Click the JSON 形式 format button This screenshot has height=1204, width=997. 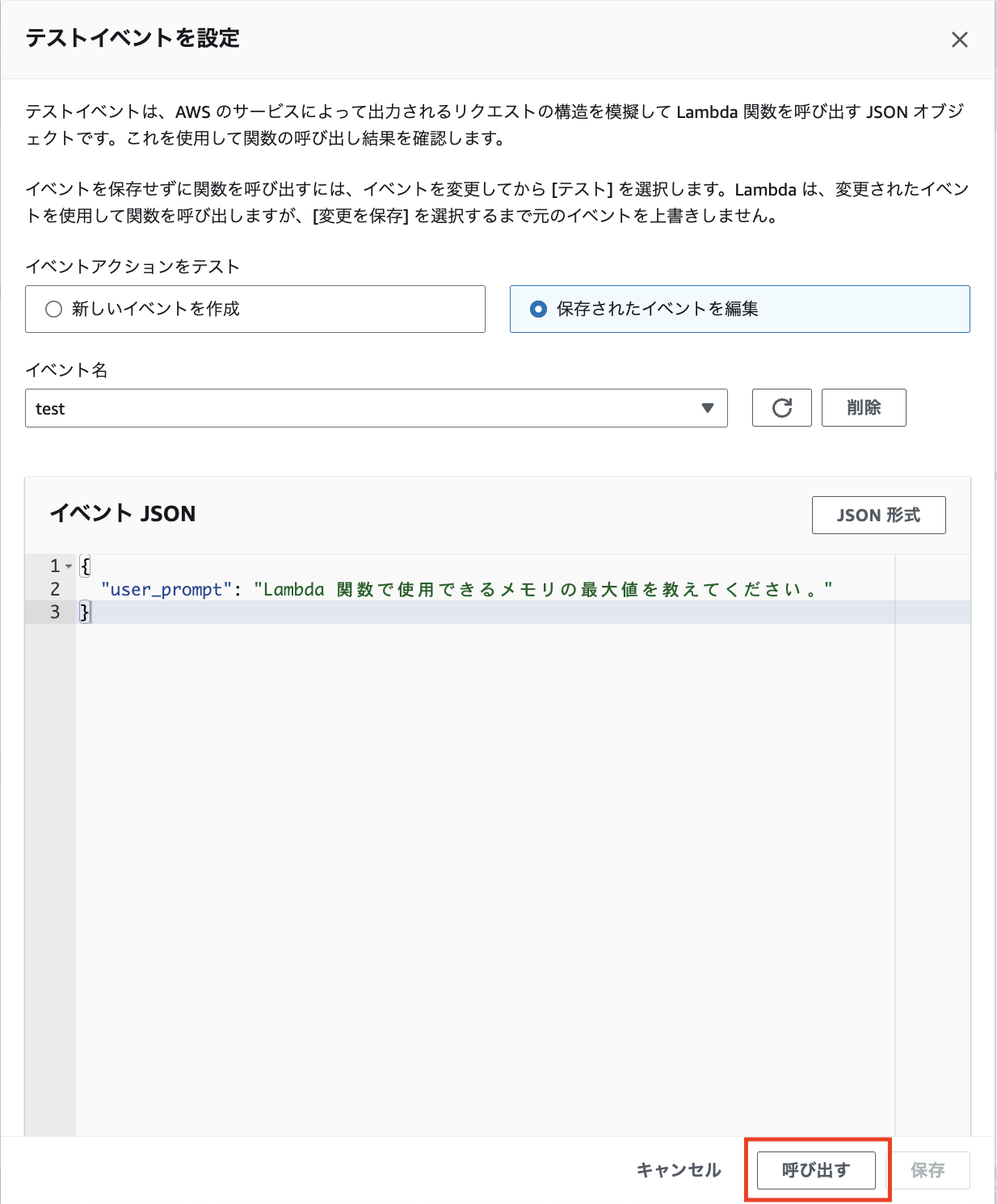tap(878, 515)
